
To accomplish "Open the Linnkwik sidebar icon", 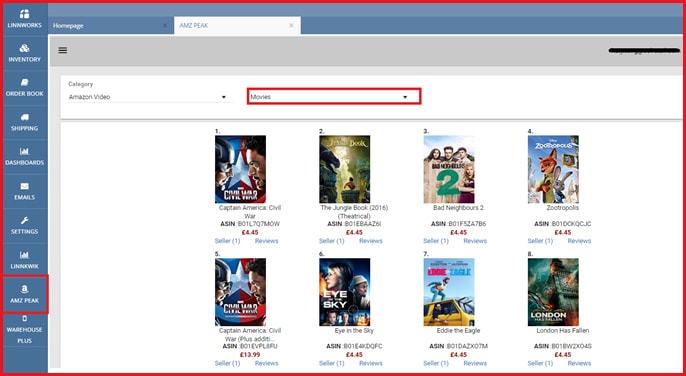I will [24, 255].
